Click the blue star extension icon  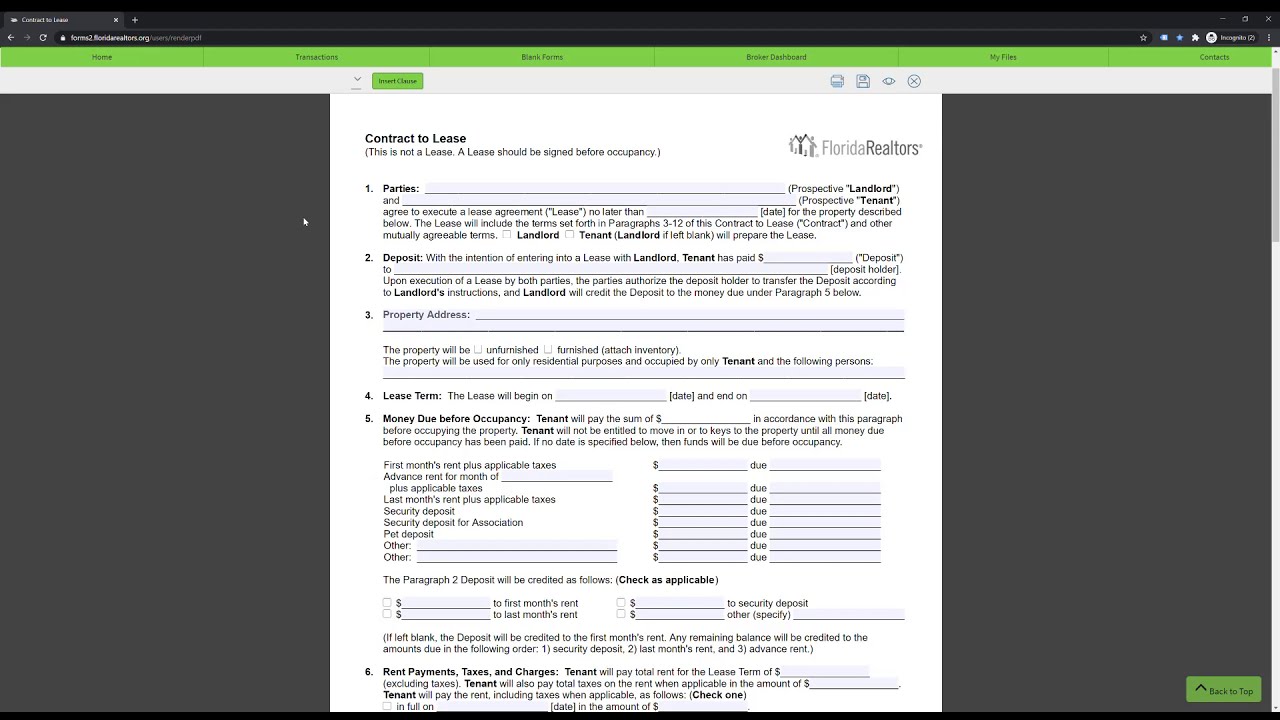[1180, 38]
